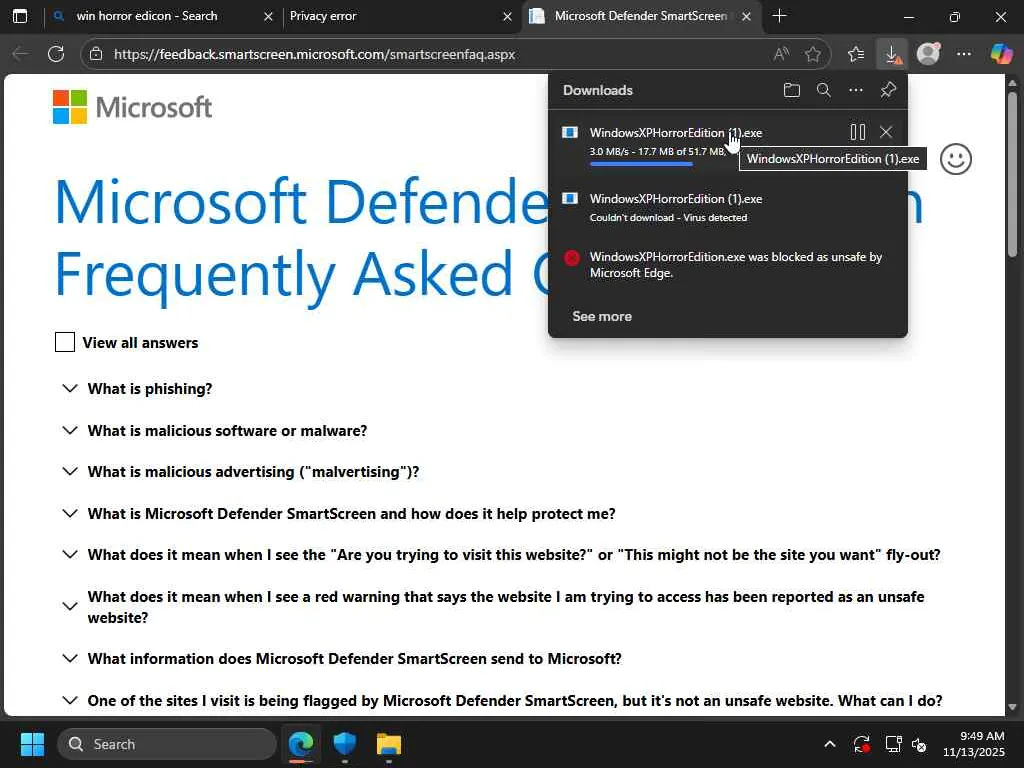Cancel the in-progress download

886,133
